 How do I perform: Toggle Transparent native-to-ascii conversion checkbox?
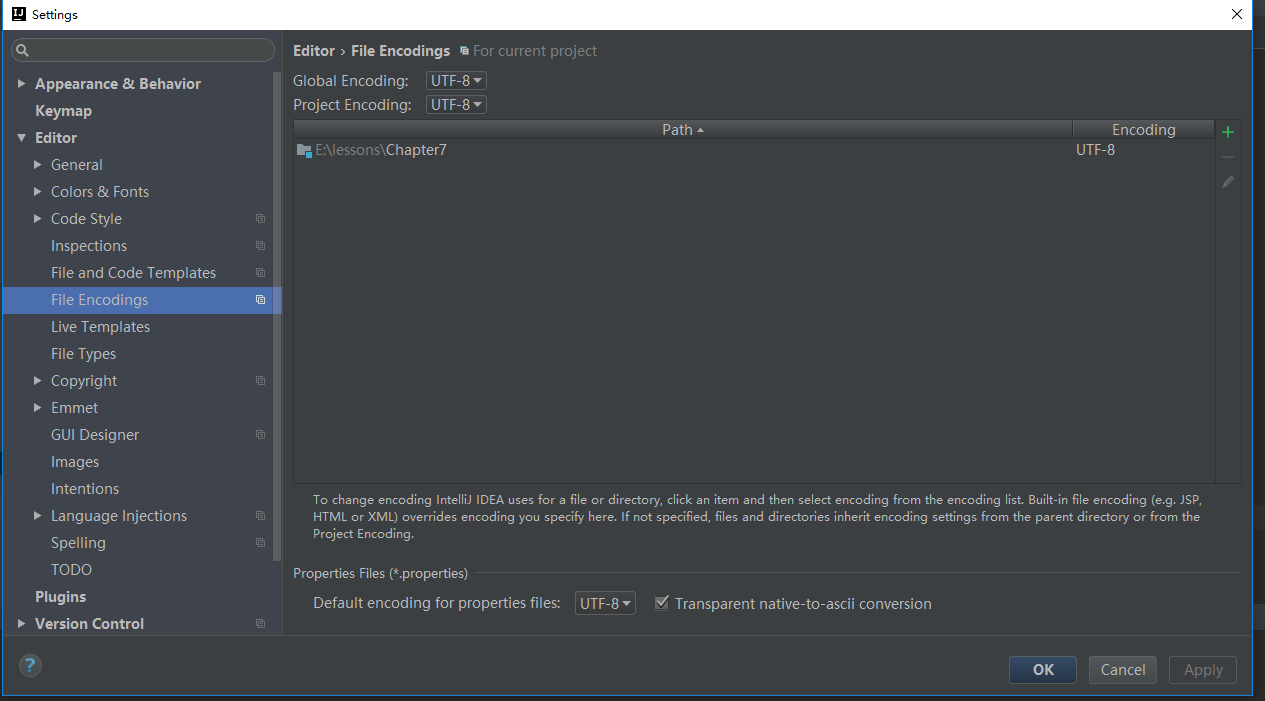tap(661, 603)
